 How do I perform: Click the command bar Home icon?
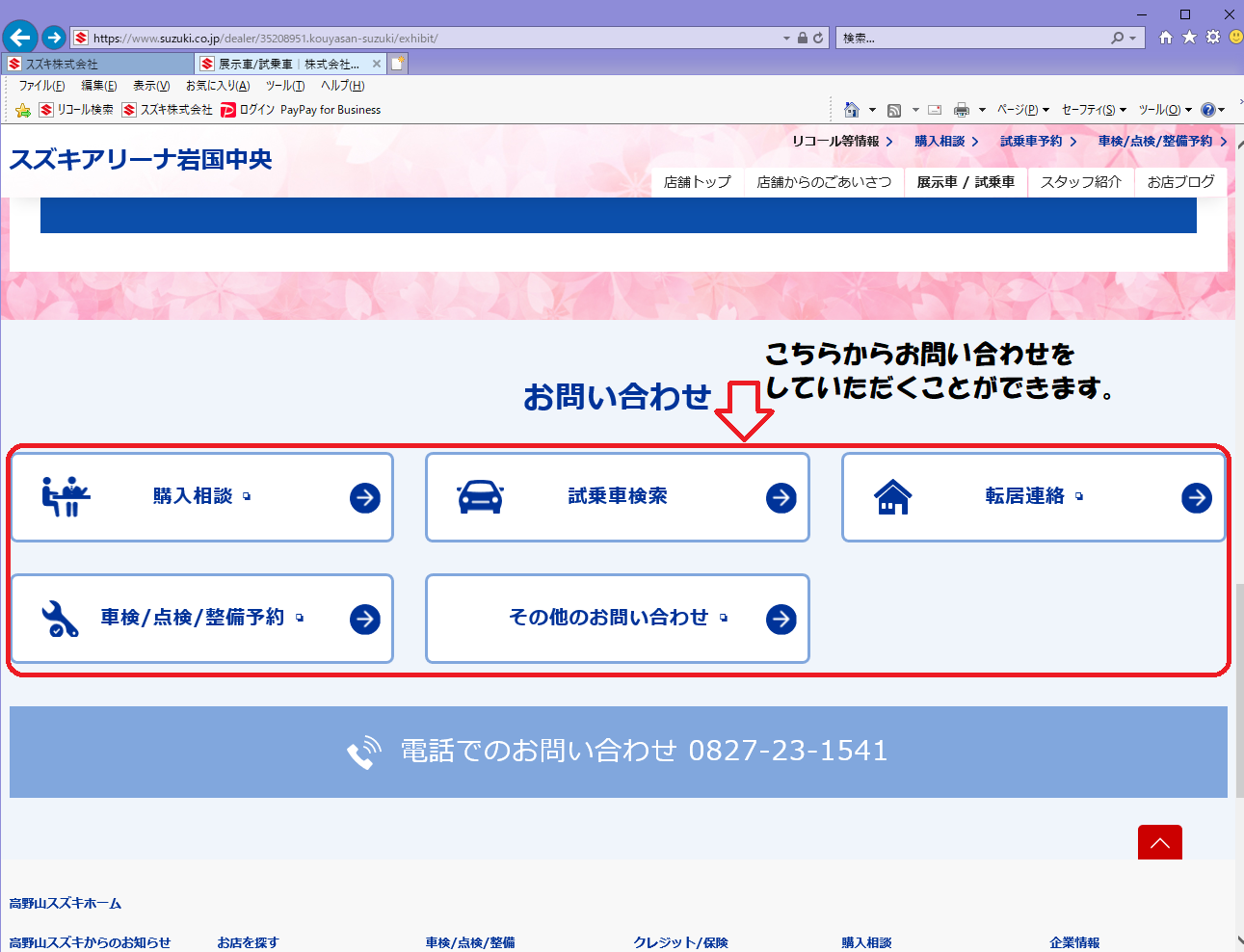[852, 109]
